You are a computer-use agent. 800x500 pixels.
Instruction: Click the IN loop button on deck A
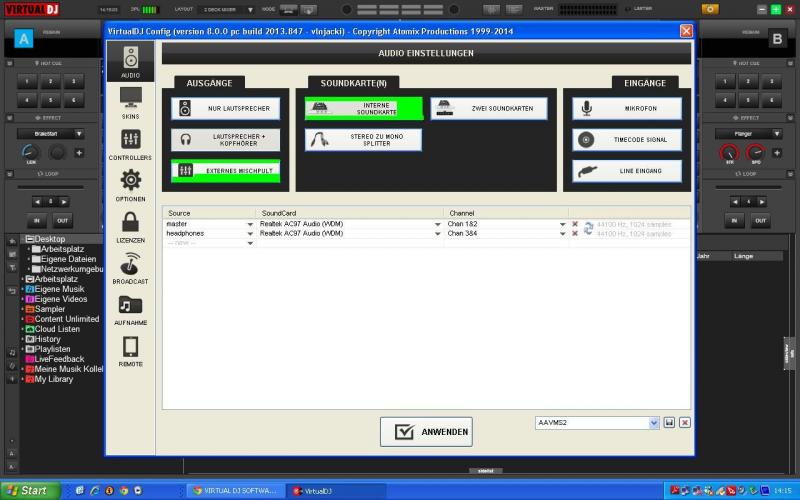[37, 221]
